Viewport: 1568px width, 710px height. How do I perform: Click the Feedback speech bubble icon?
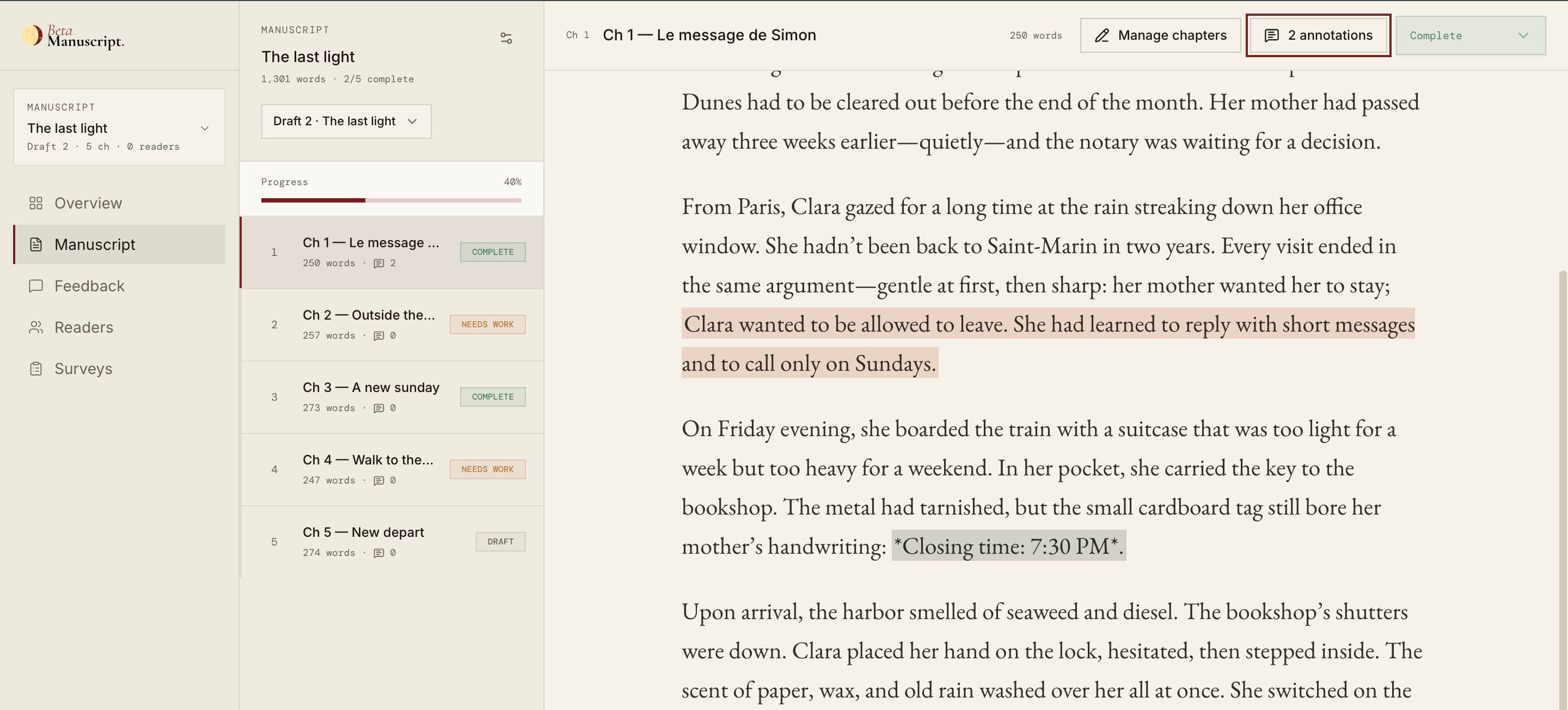pos(36,286)
